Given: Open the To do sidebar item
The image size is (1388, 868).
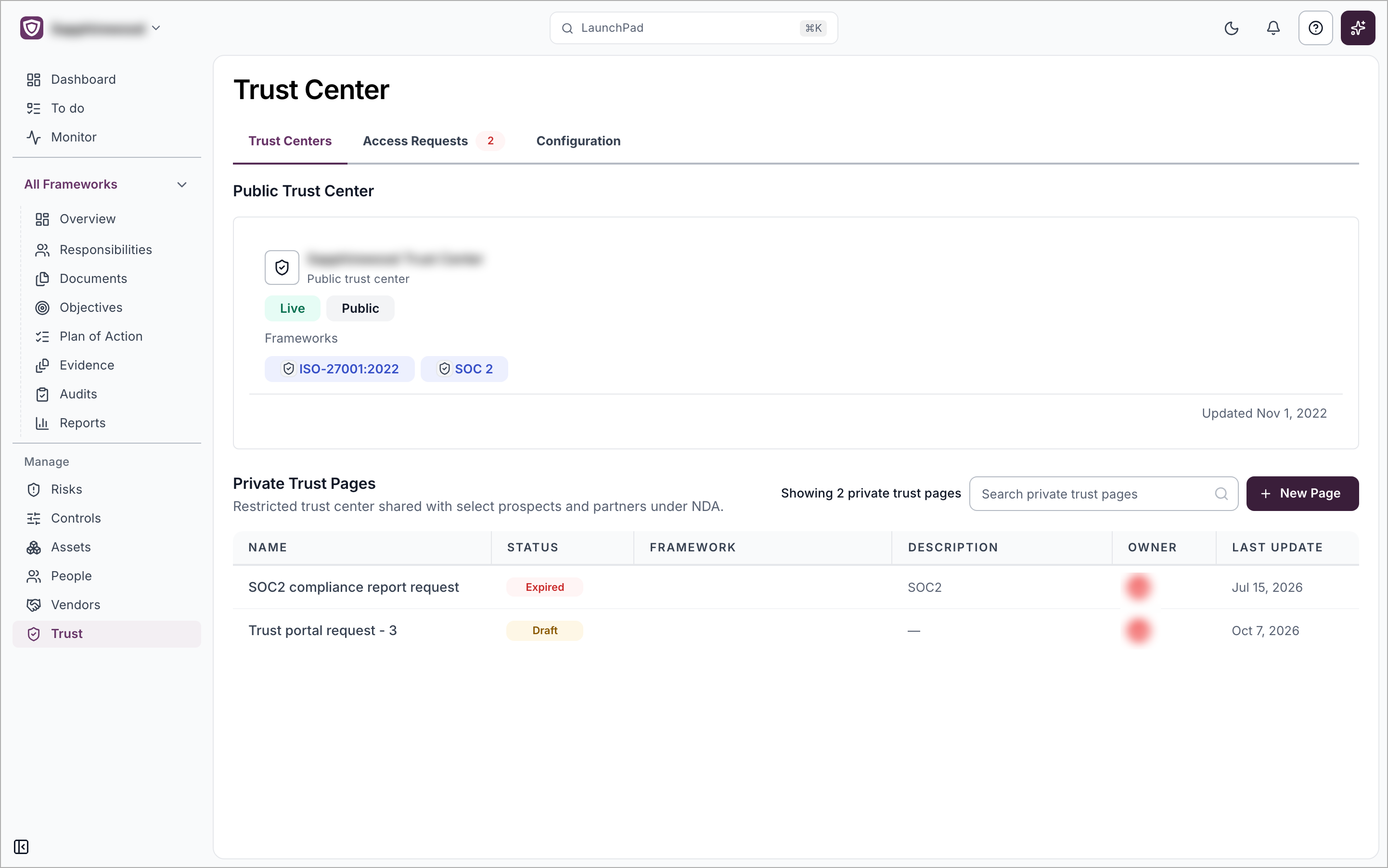Looking at the screenshot, I should tap(106, 109).
